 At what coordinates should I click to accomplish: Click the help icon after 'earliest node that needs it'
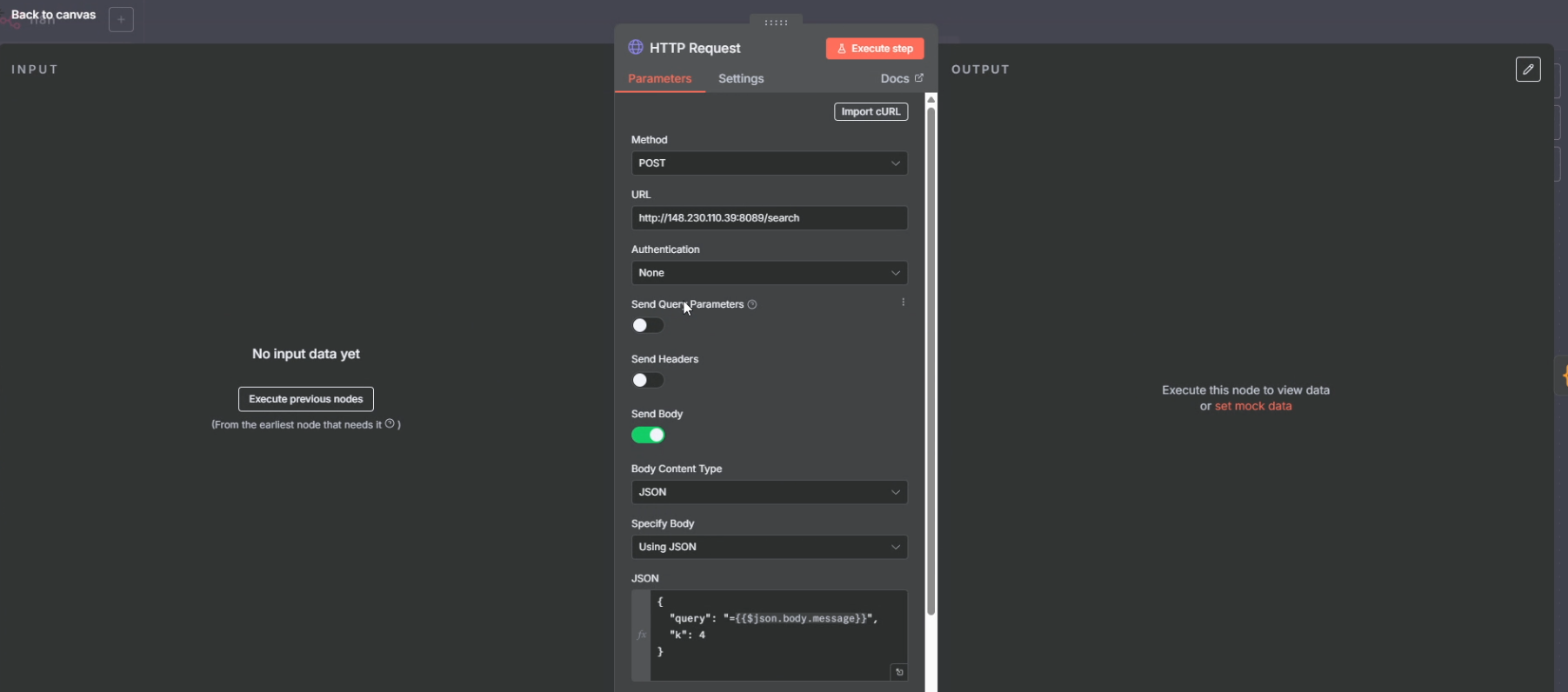[x=390, y=424]
